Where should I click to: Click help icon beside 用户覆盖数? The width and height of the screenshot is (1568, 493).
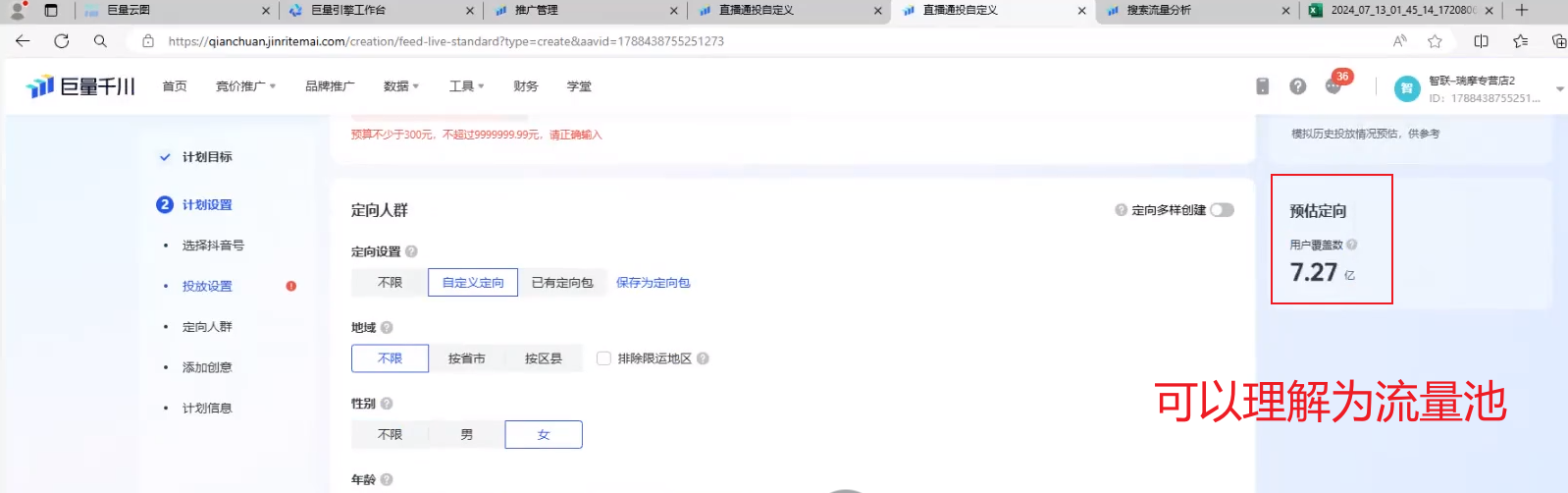[x=1351, y=245]
